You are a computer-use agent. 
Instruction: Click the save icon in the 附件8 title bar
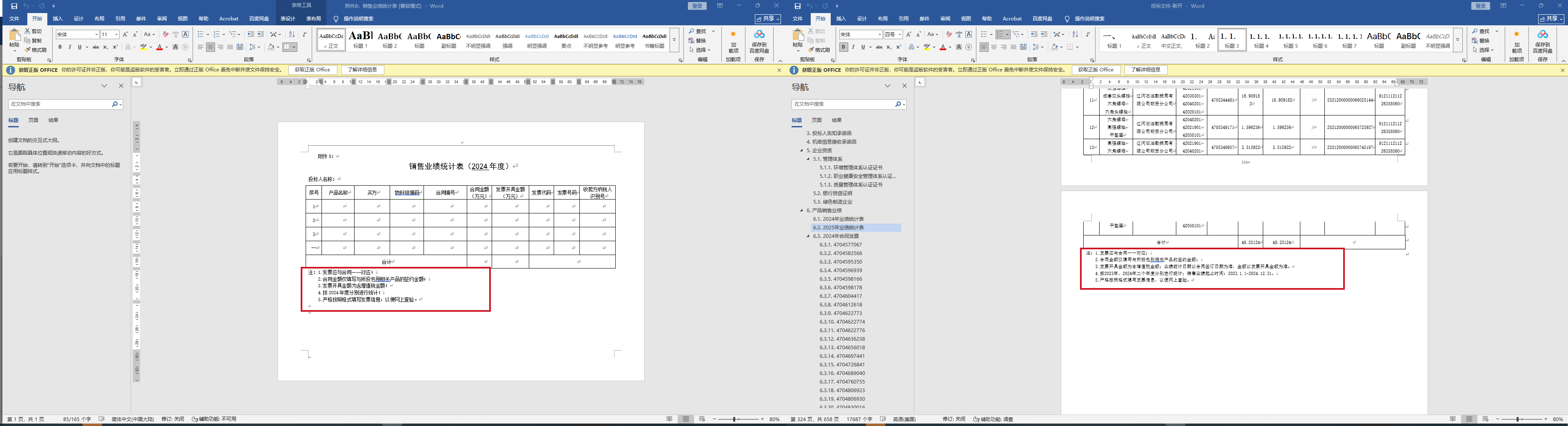coord(14,6)
